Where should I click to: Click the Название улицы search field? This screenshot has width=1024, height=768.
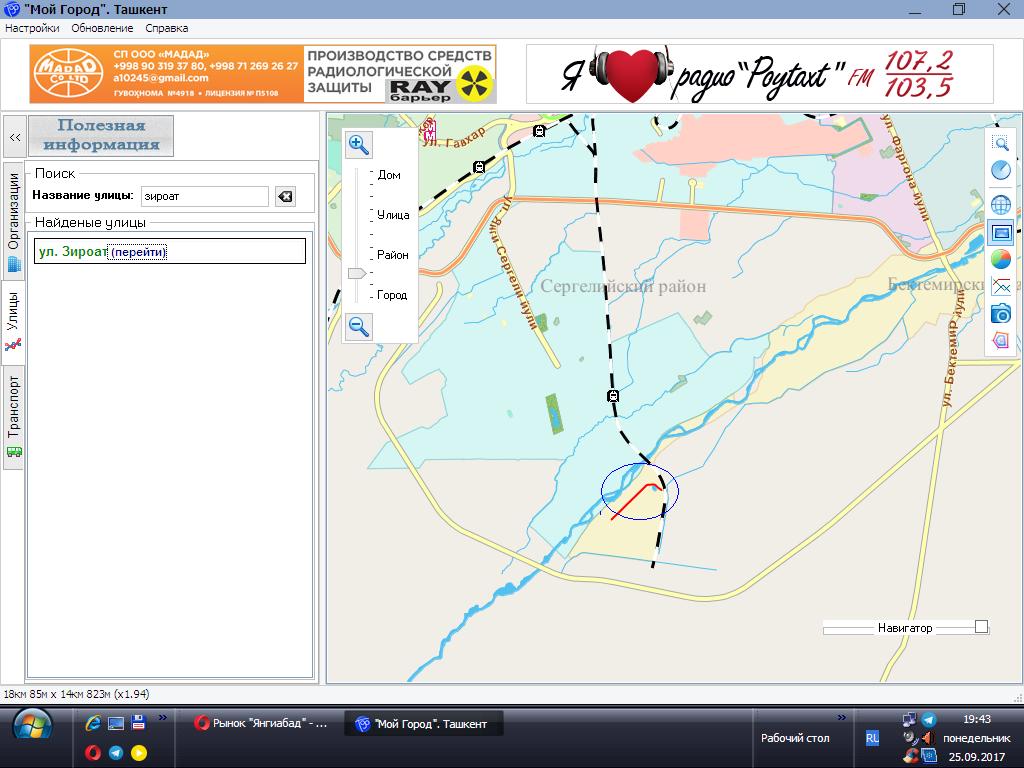coord(204,197)
